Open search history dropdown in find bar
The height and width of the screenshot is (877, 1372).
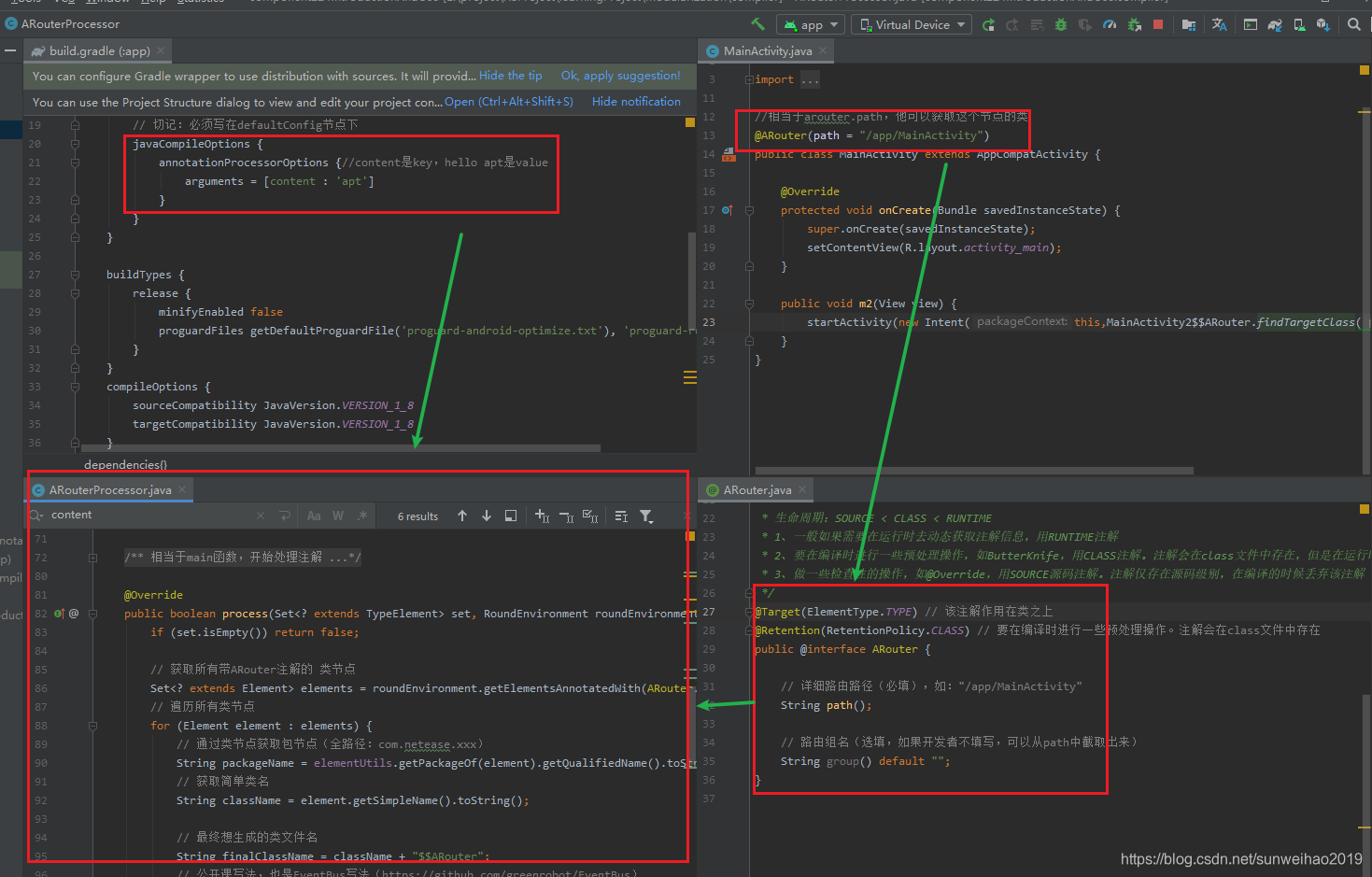(36, 516)
